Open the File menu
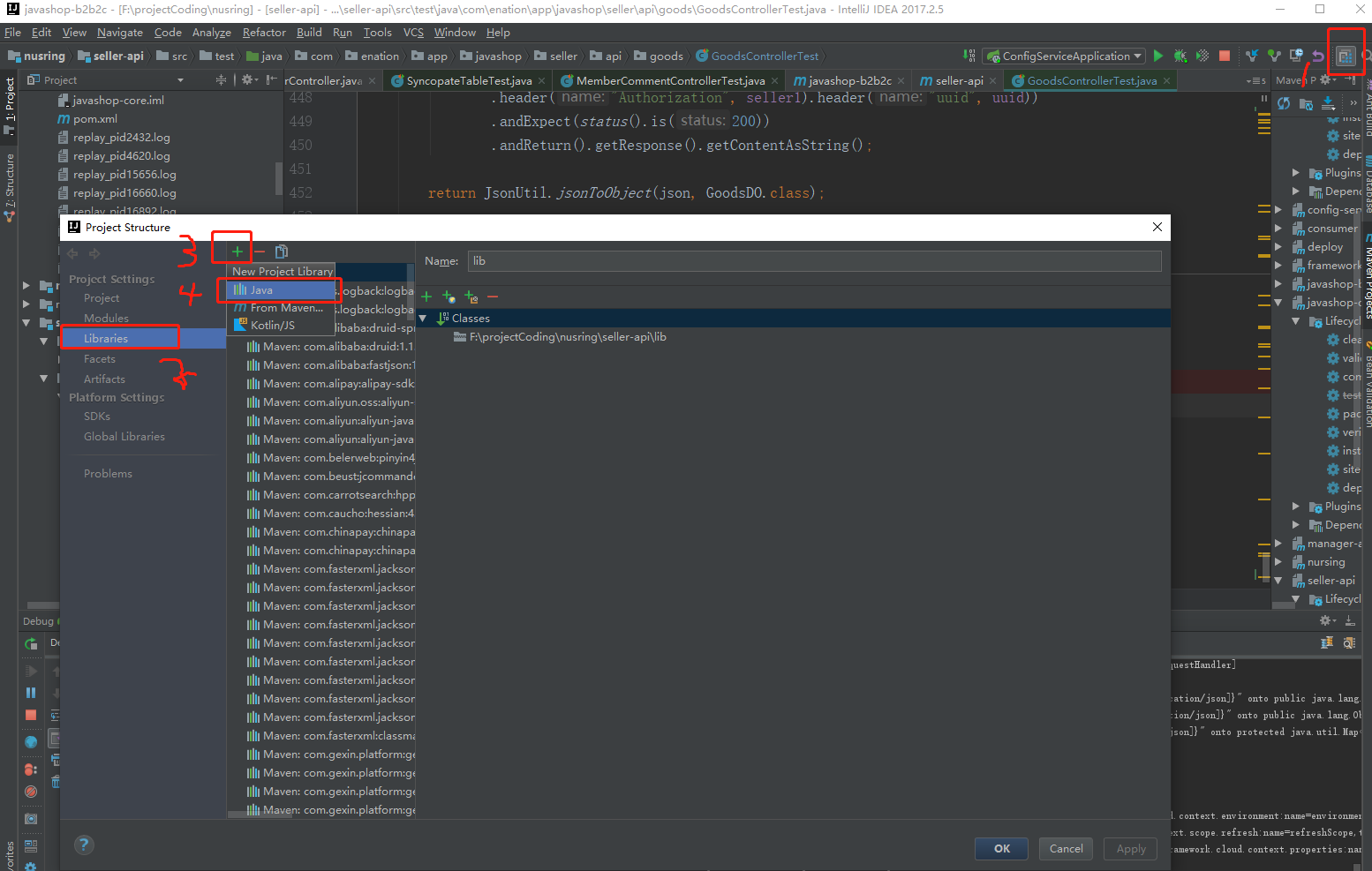This screenshot has width=1372, height=871. click(12, 33)
